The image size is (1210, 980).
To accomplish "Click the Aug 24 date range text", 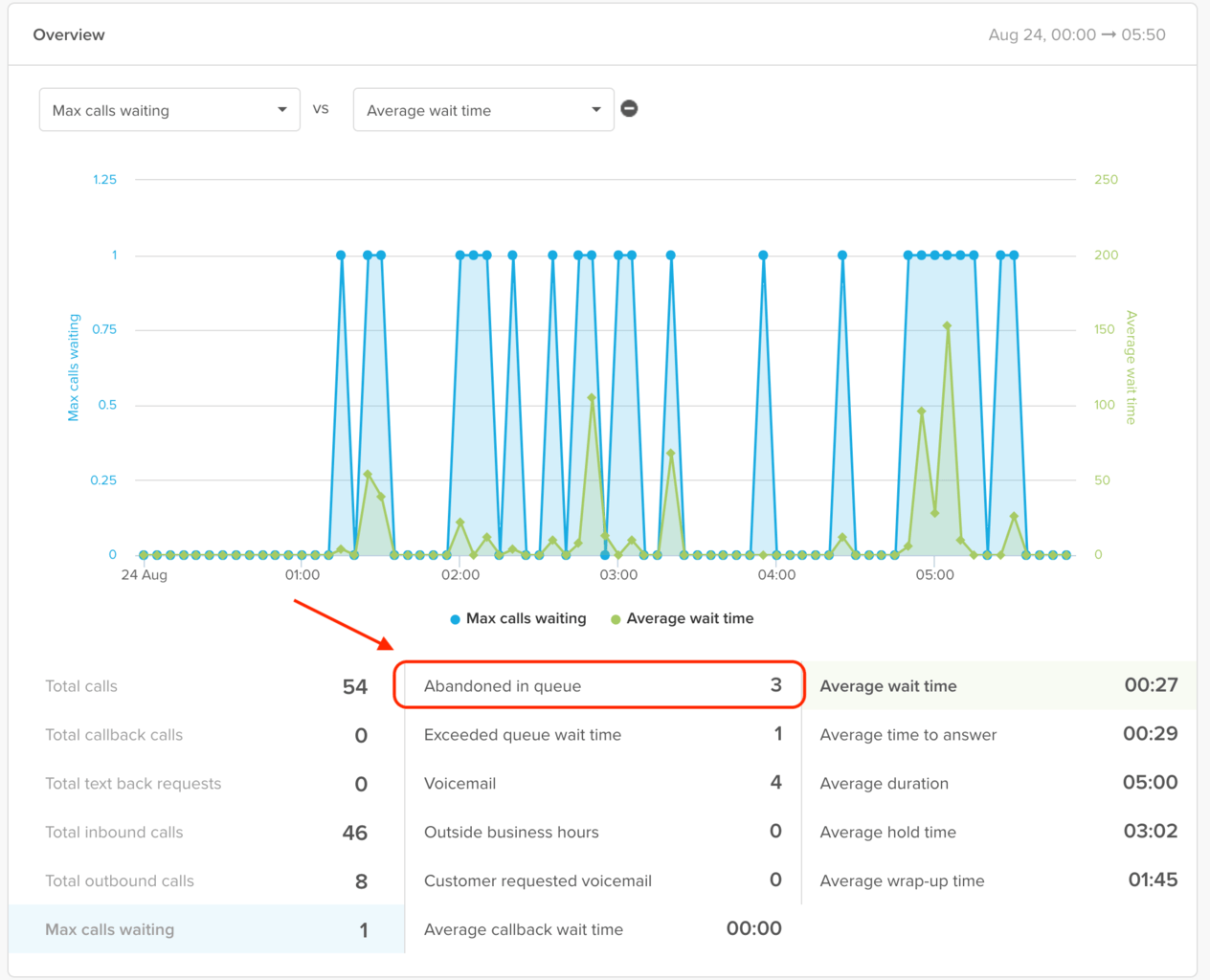I will tap(1077, 34).
